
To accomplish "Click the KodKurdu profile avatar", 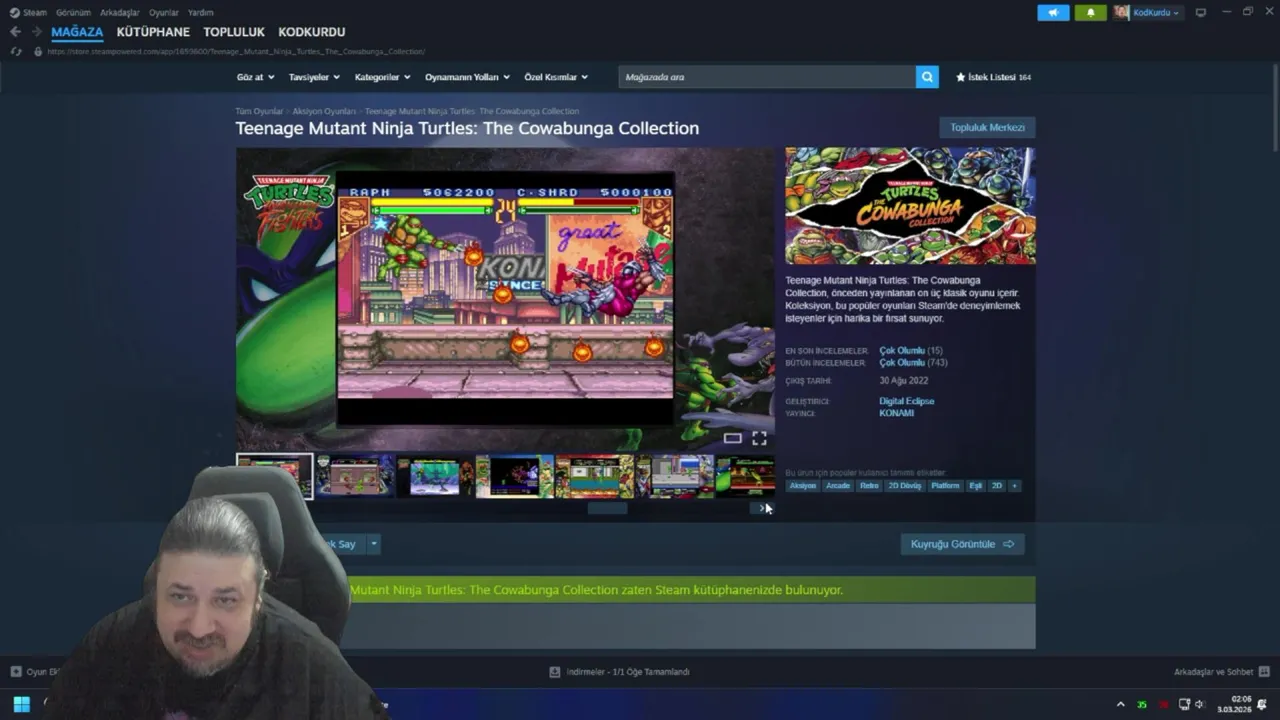I will (x=1122, y=12).
